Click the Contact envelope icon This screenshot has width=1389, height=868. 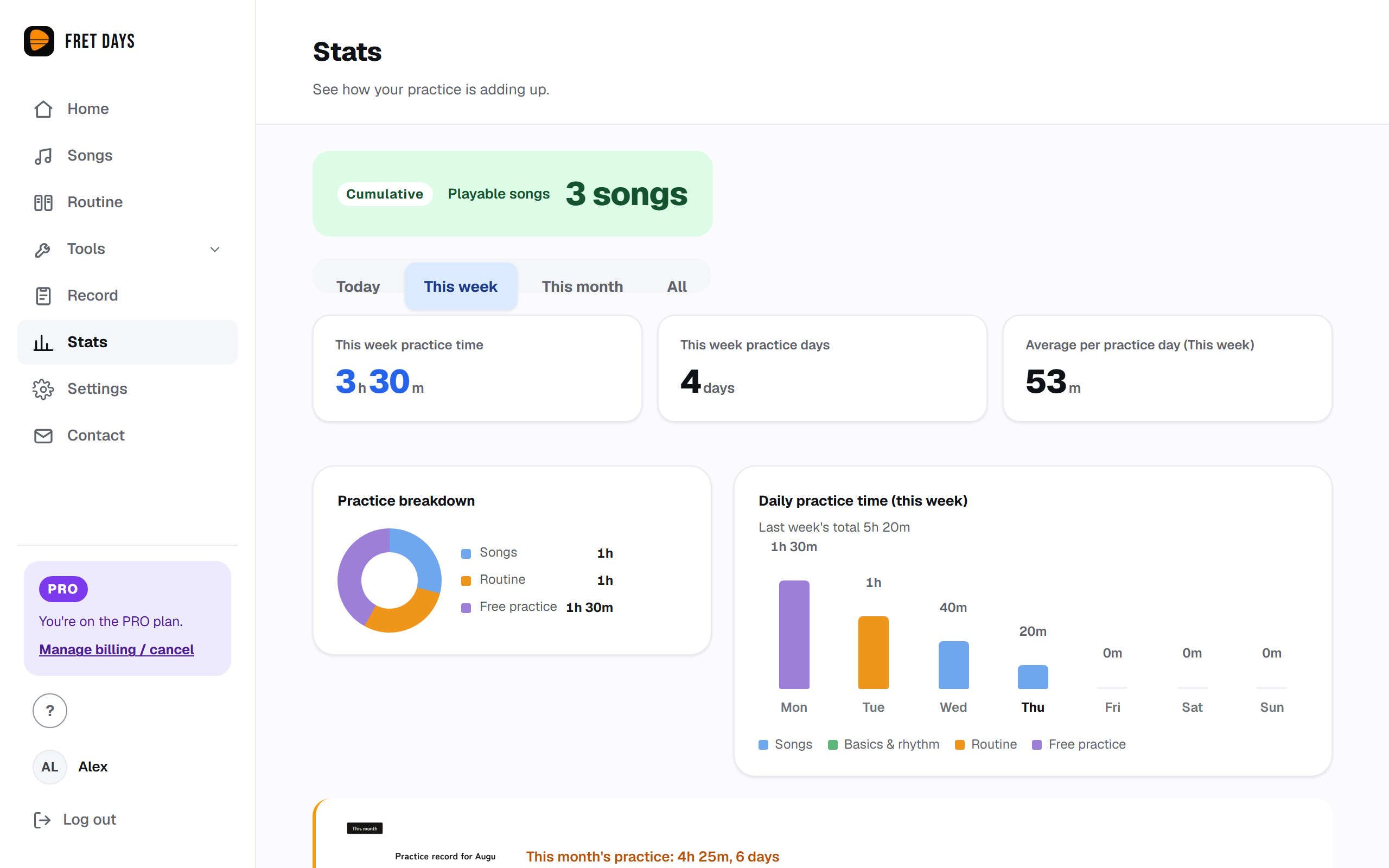pos(43,436)
